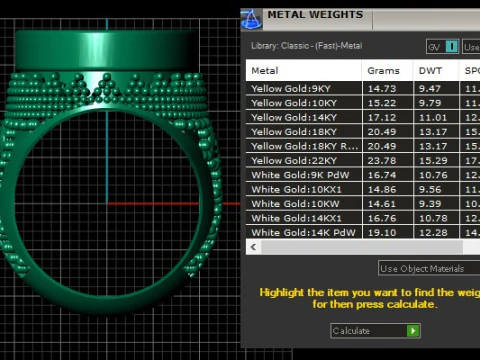Click grams value 14.73
This screenshot has height=360, width=480.
tap(382, 89)
